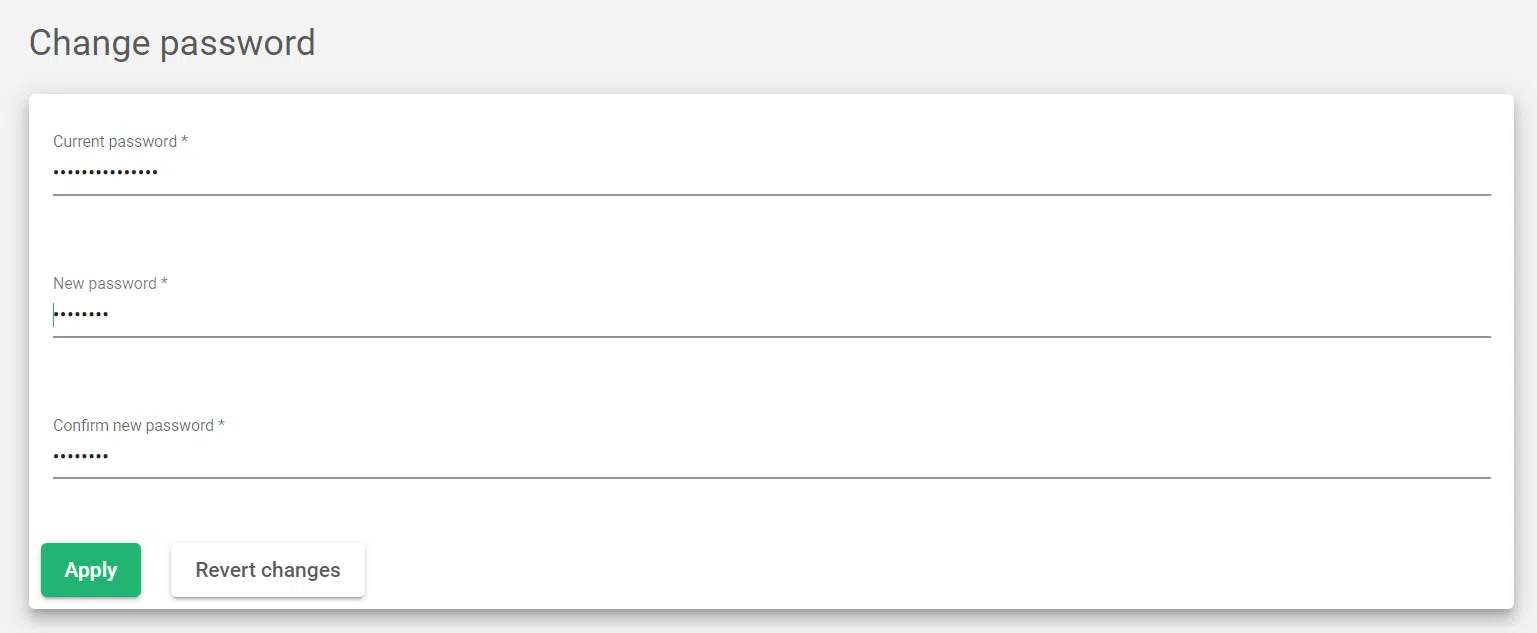The width and height of the screenshot is (1537, 633).
Task: Click the asterisk beside Confirm new password
Action: [222, 424]
